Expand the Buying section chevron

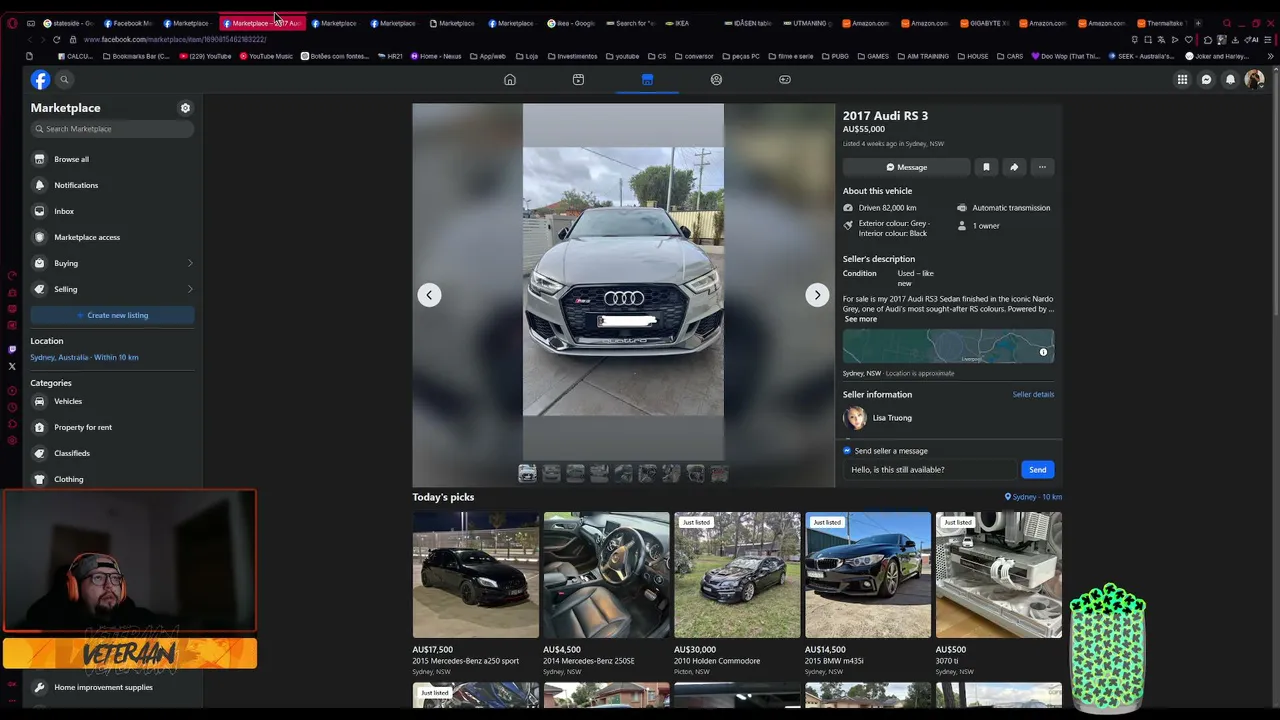[190, 263]
